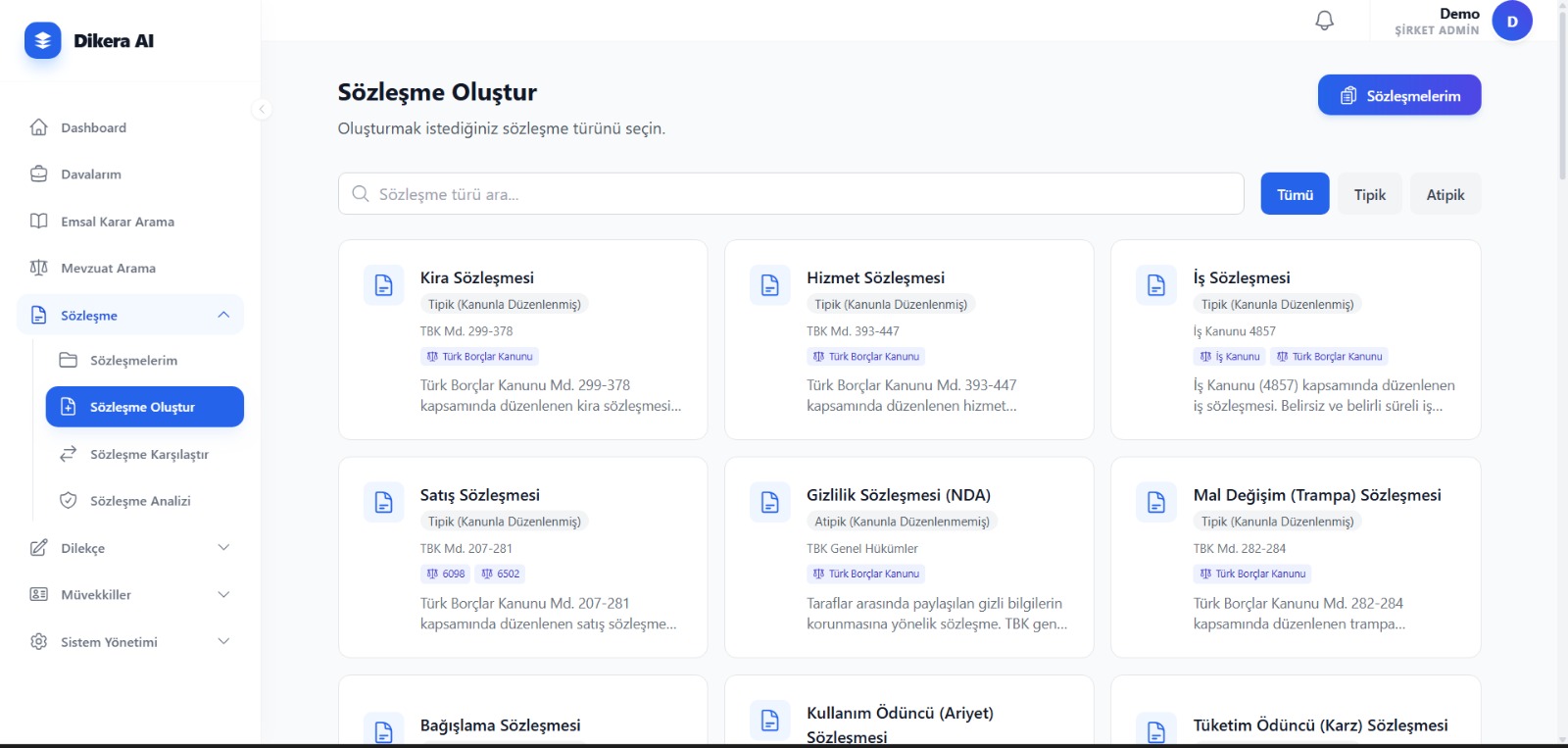
Task: Click the Kira Sözleşmesi document icon
Action: pyautogui.click(x=383, y=285)
